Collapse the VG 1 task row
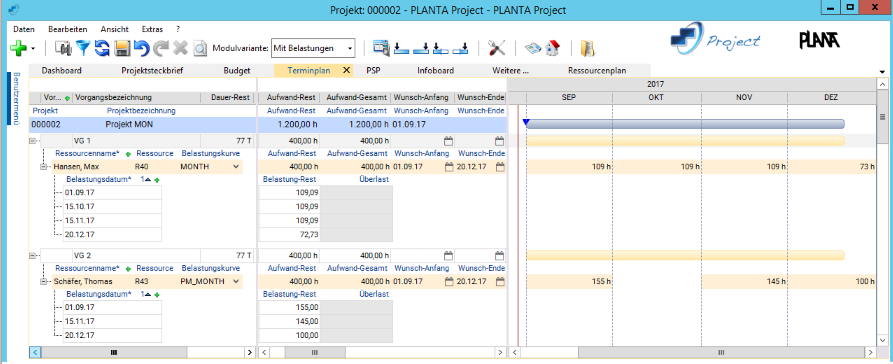 pos(32,141)
